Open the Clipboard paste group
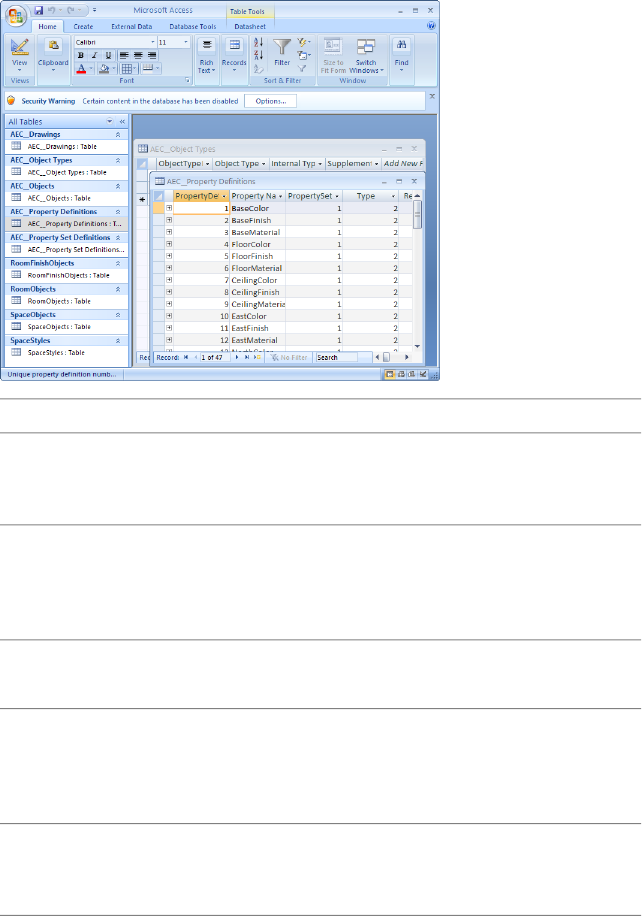The width and height of the screenshot is (642, 916). pyautogui.click(x=53, y=55)
